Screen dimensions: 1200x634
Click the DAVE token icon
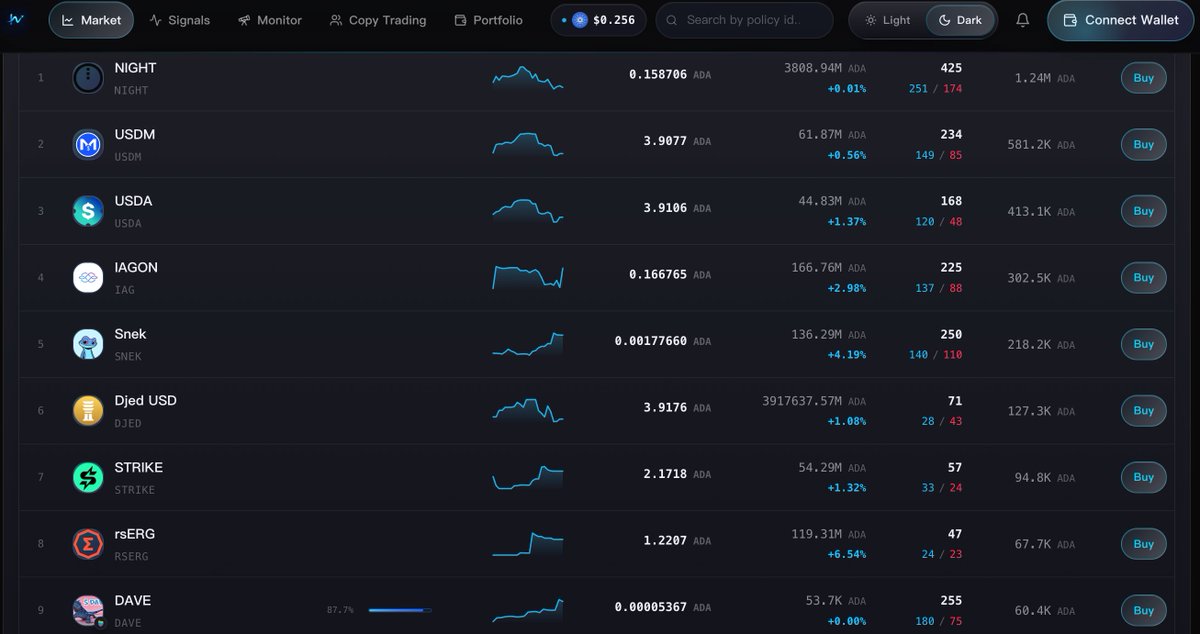coord(88,610)
